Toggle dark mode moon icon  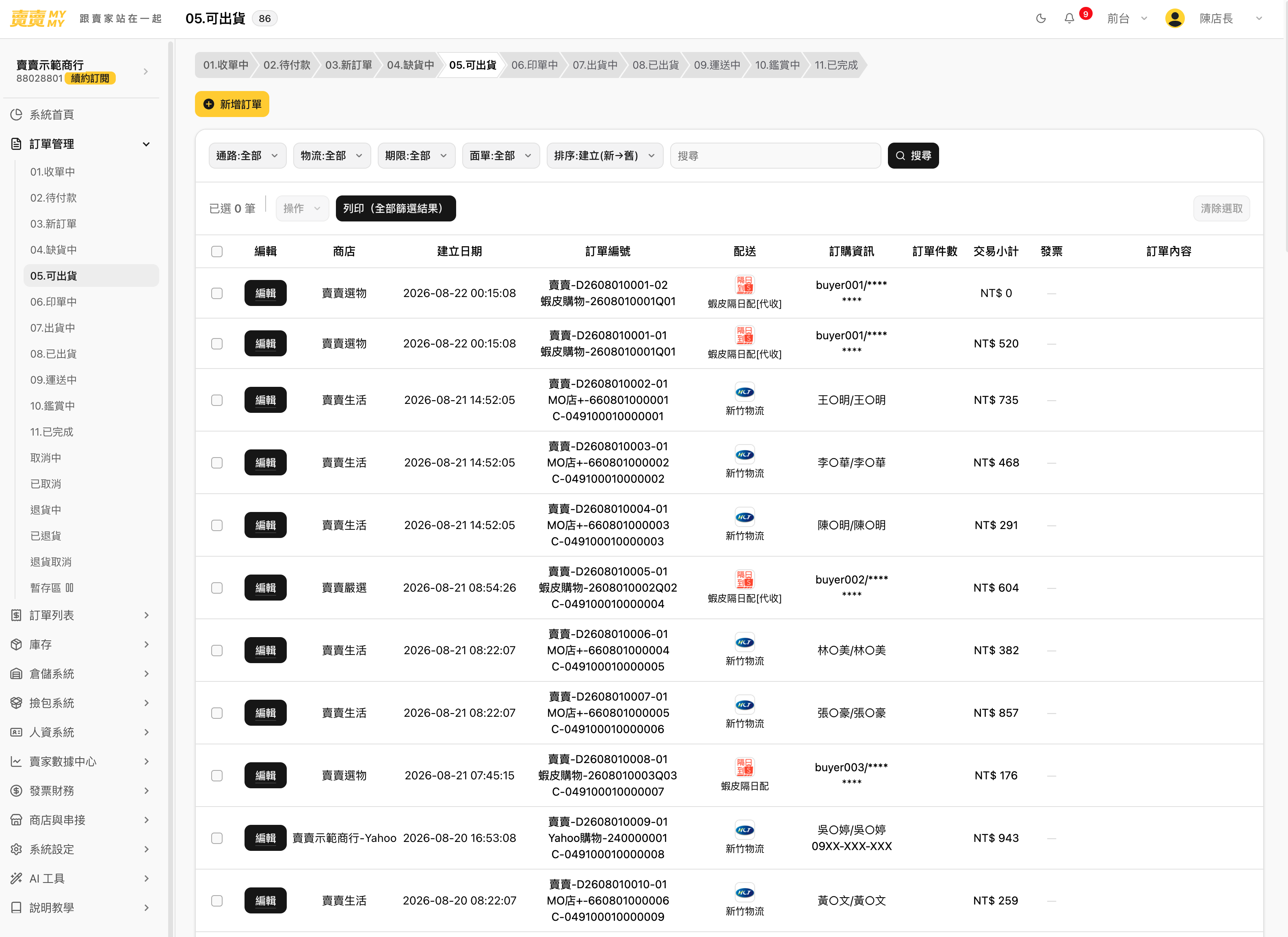click(x=1040, y=19)
